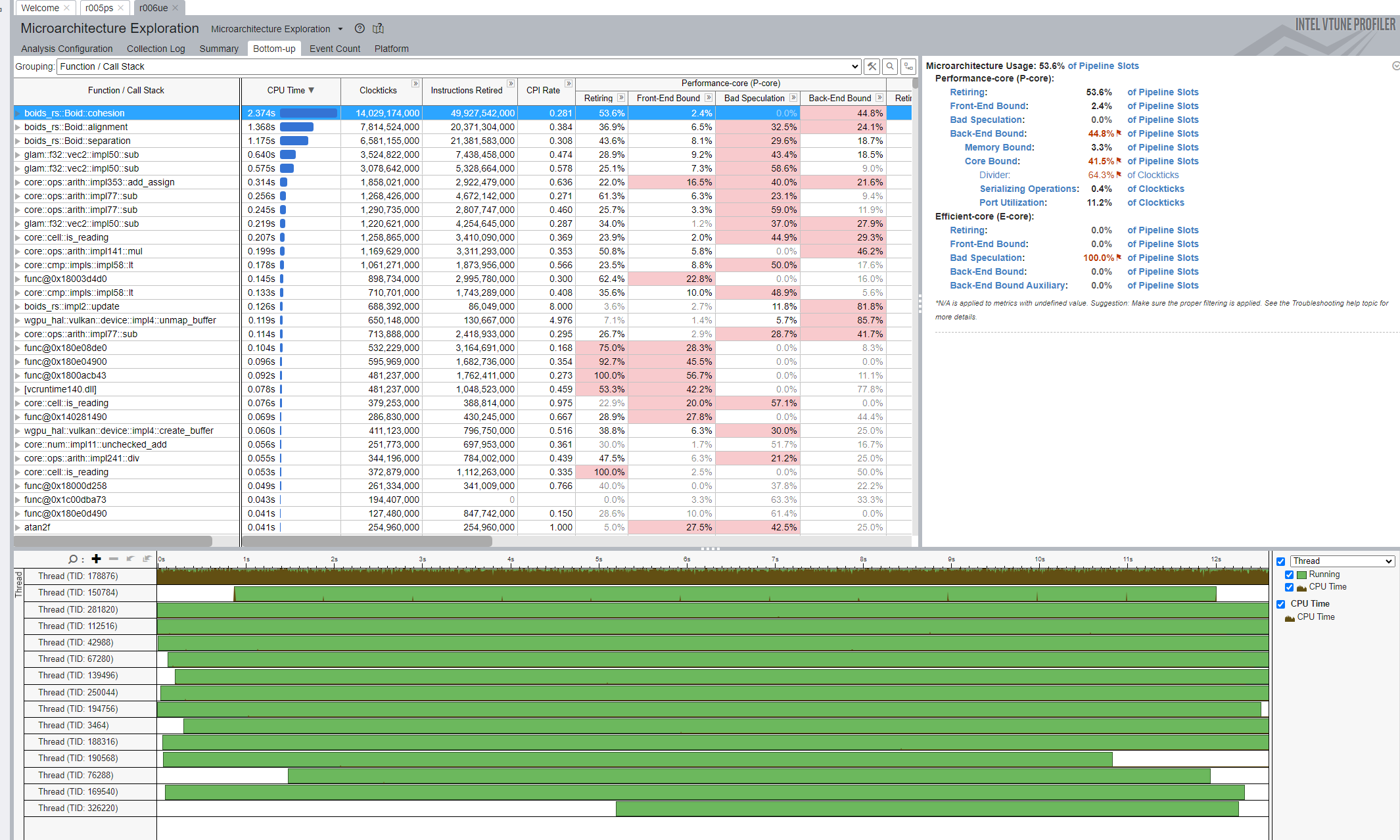Expand the boids_rs::Boid::alignment row

pos(18,127)
